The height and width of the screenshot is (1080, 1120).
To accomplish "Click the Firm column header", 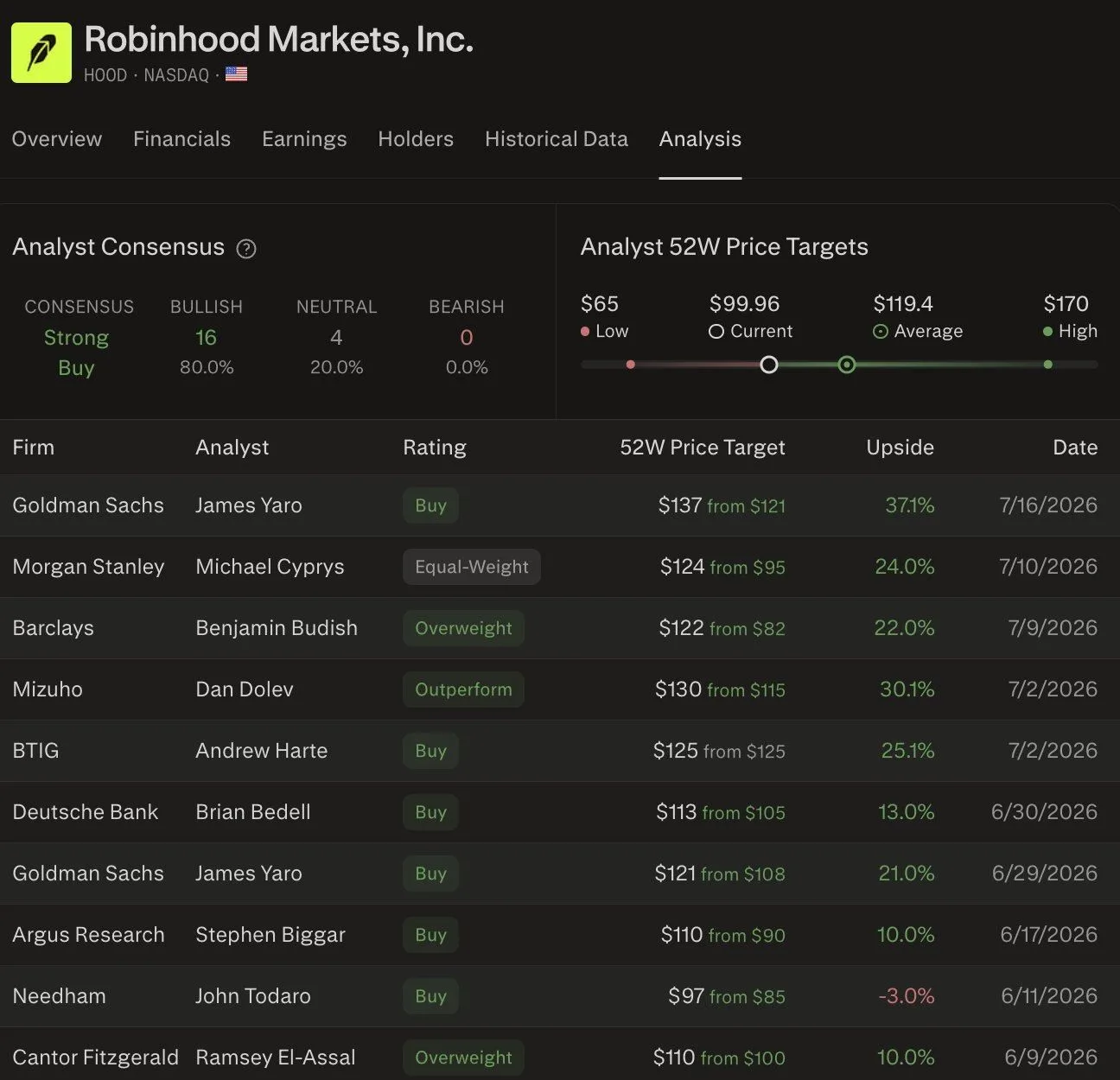I will tap(33, 448).
